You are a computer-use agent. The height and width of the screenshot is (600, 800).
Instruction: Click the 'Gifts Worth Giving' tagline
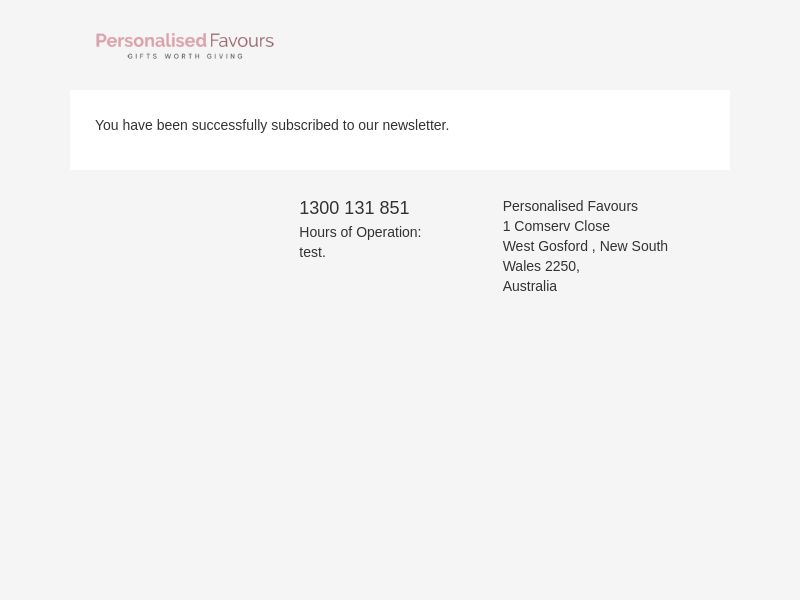(x=185, y=56)
